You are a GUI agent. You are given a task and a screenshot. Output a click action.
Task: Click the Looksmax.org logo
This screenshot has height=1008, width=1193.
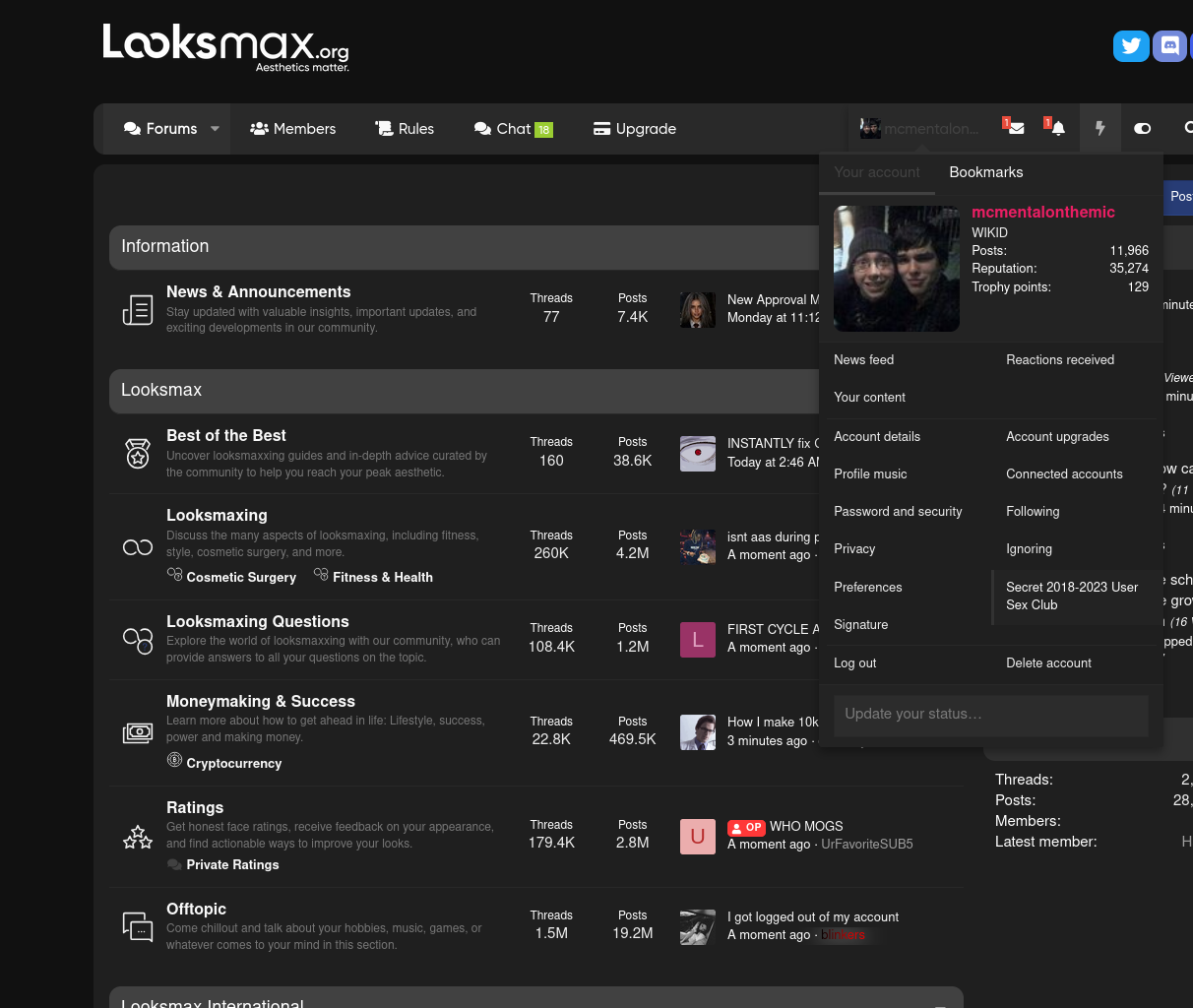(226, 47)
